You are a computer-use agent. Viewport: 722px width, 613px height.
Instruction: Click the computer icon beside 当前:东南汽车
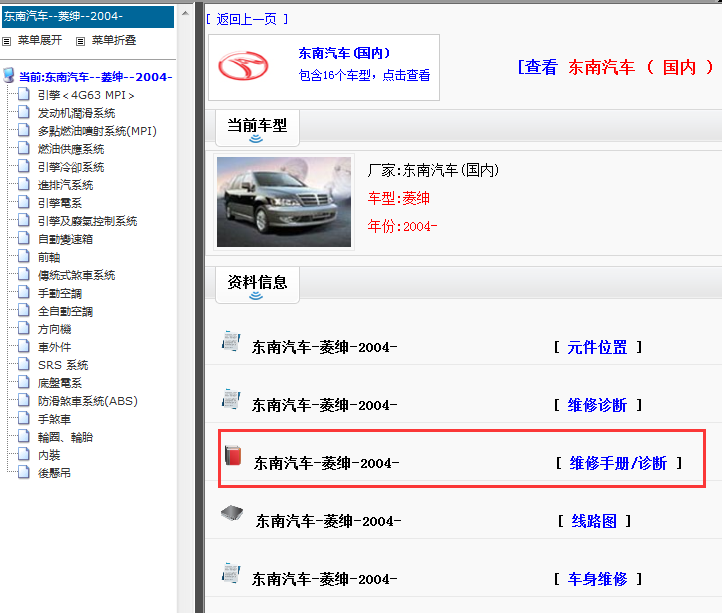(x=8, y=75)
